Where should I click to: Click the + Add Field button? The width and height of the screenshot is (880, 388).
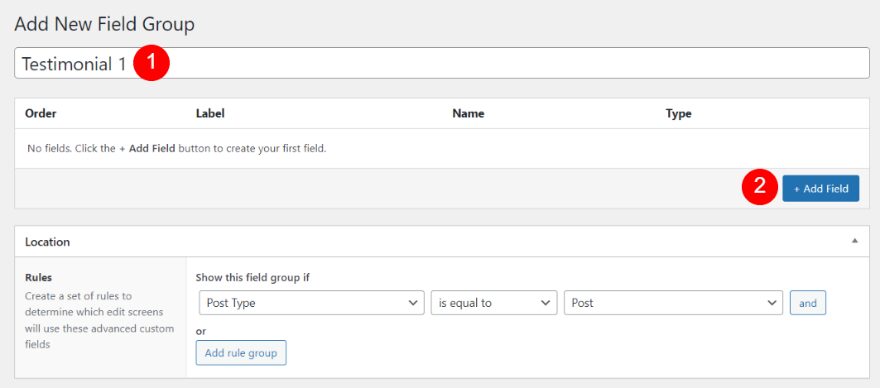(x=821, y=189)
